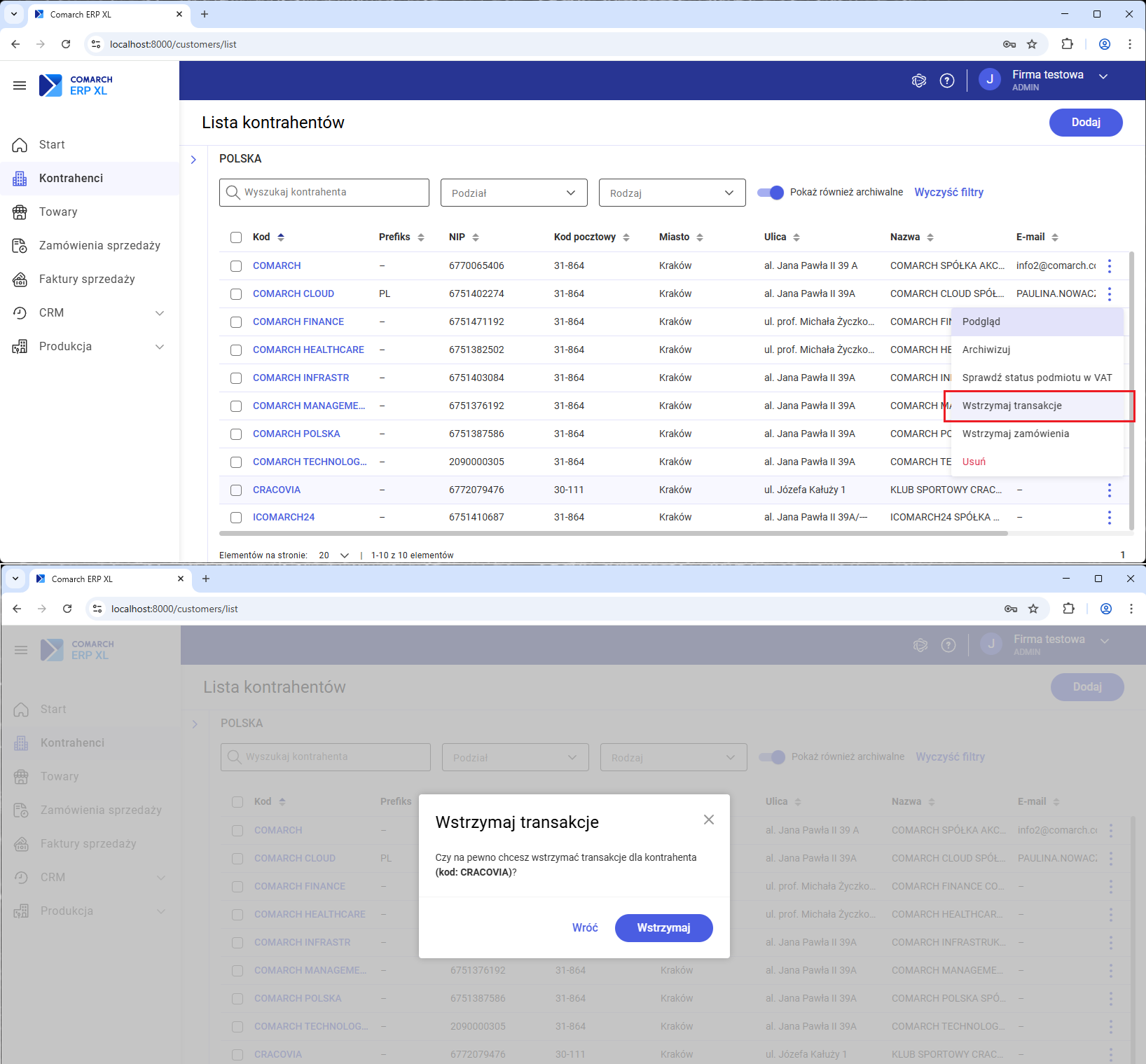Click the help question mark icon in header
The image size is (1146, 1064).
(946, 81)
